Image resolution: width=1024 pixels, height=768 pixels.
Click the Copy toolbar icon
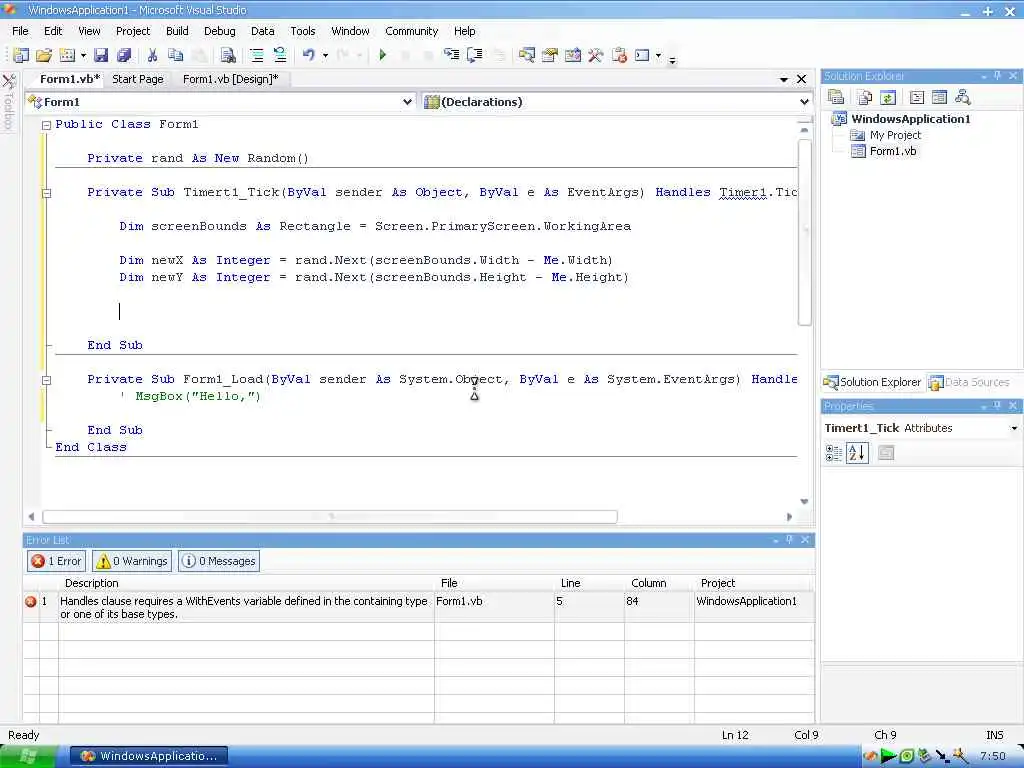pos(175,56)
